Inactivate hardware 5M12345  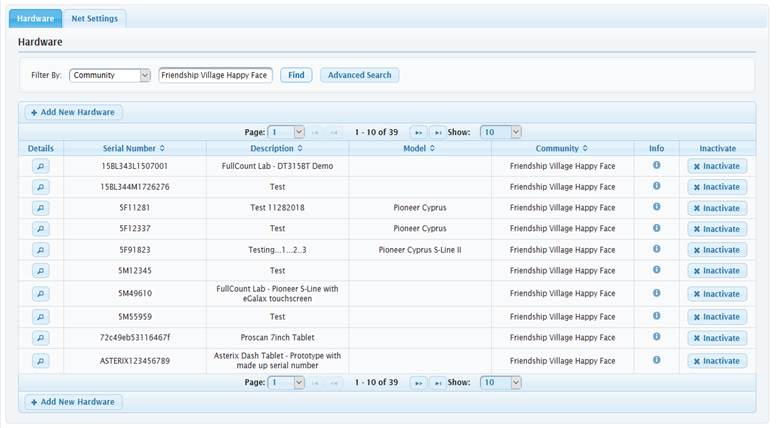pos(717,271)
